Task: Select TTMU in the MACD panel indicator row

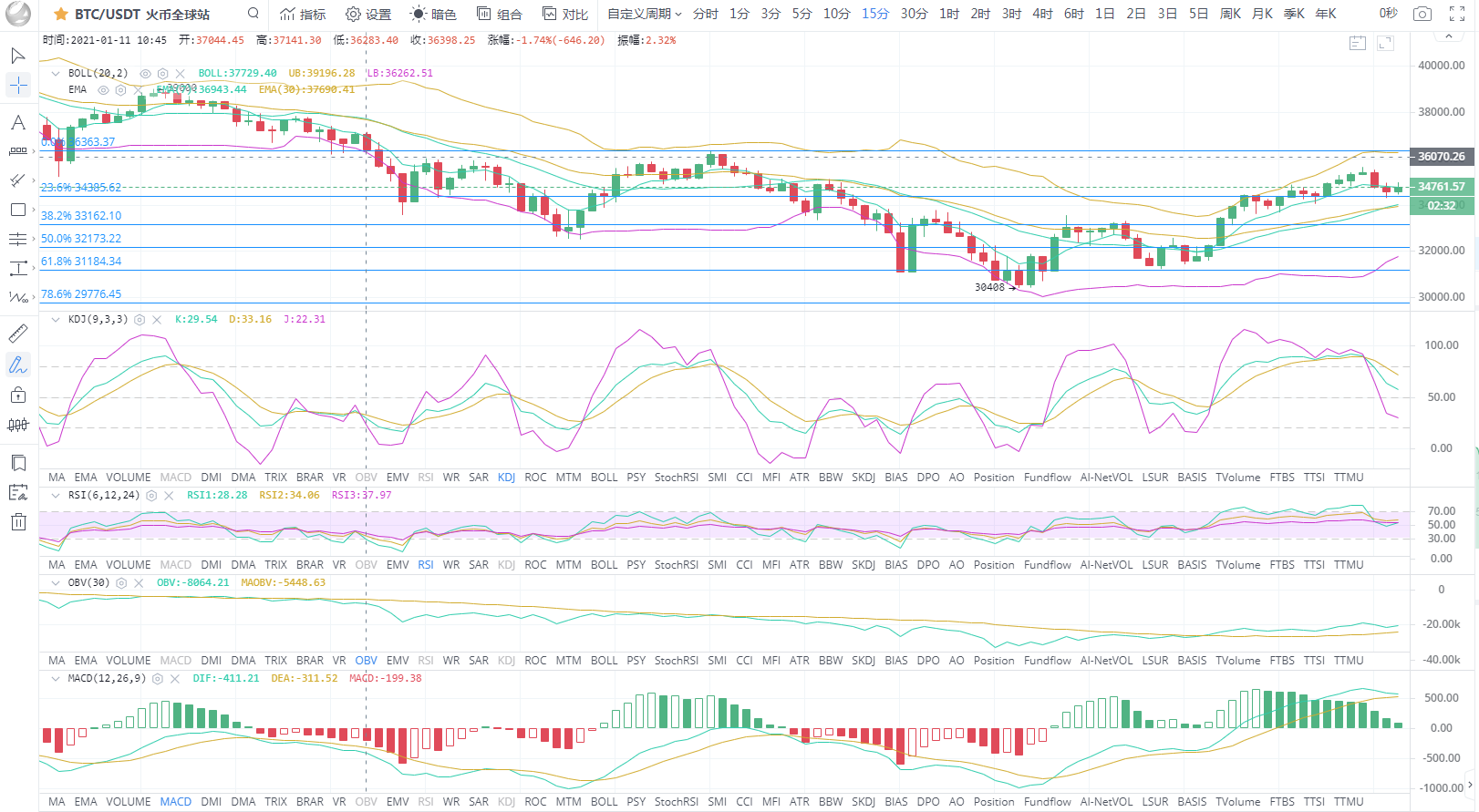Action: tap(1349, 802)
